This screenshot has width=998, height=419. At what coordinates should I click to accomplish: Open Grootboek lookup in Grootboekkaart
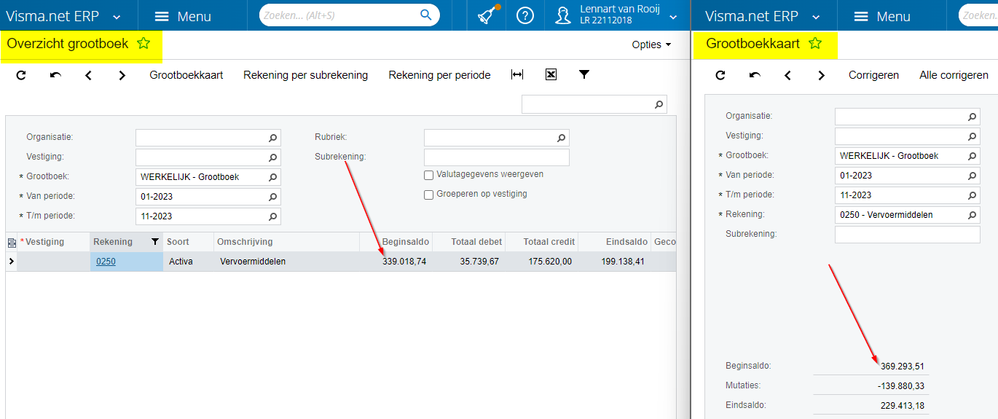pos(972,156)
